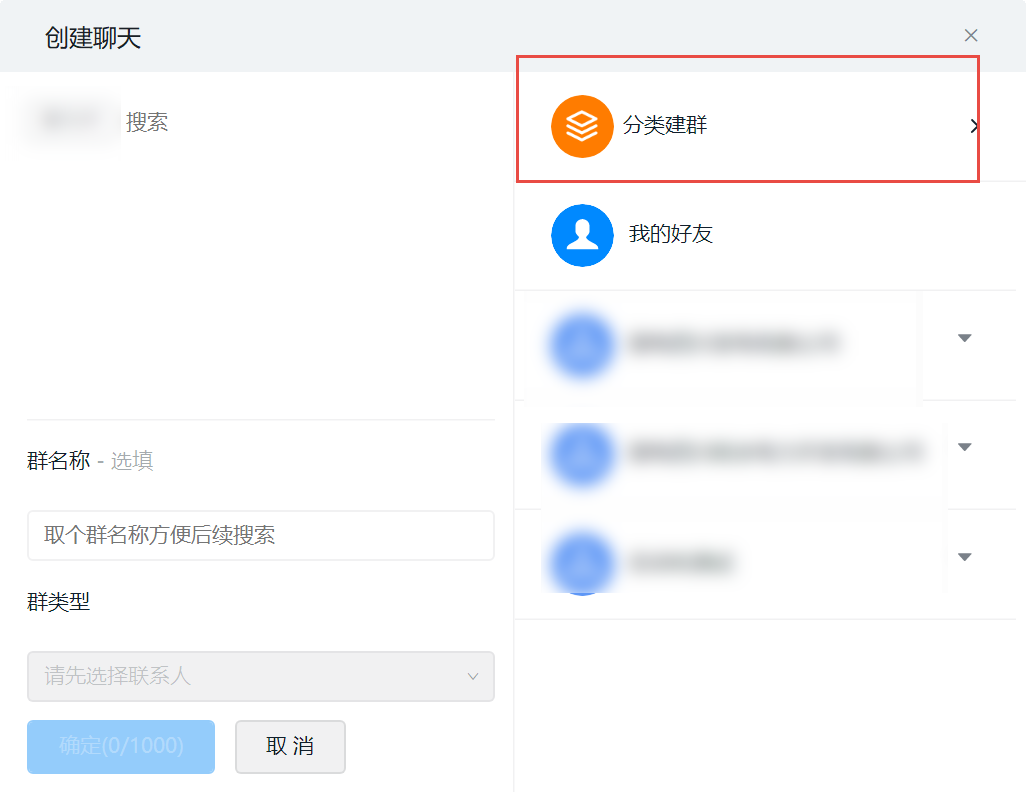Select the first blurred organization name

pos(733,344)
